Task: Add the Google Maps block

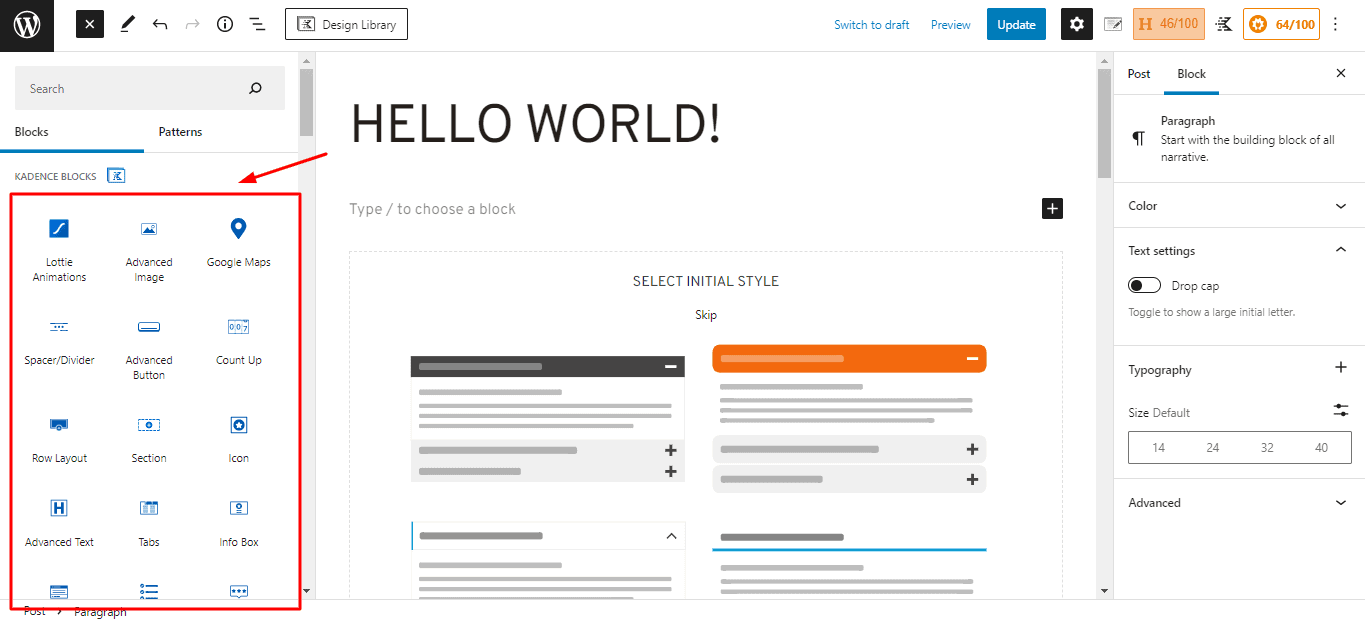Action: pyautogui.click(x=238, y=243)
